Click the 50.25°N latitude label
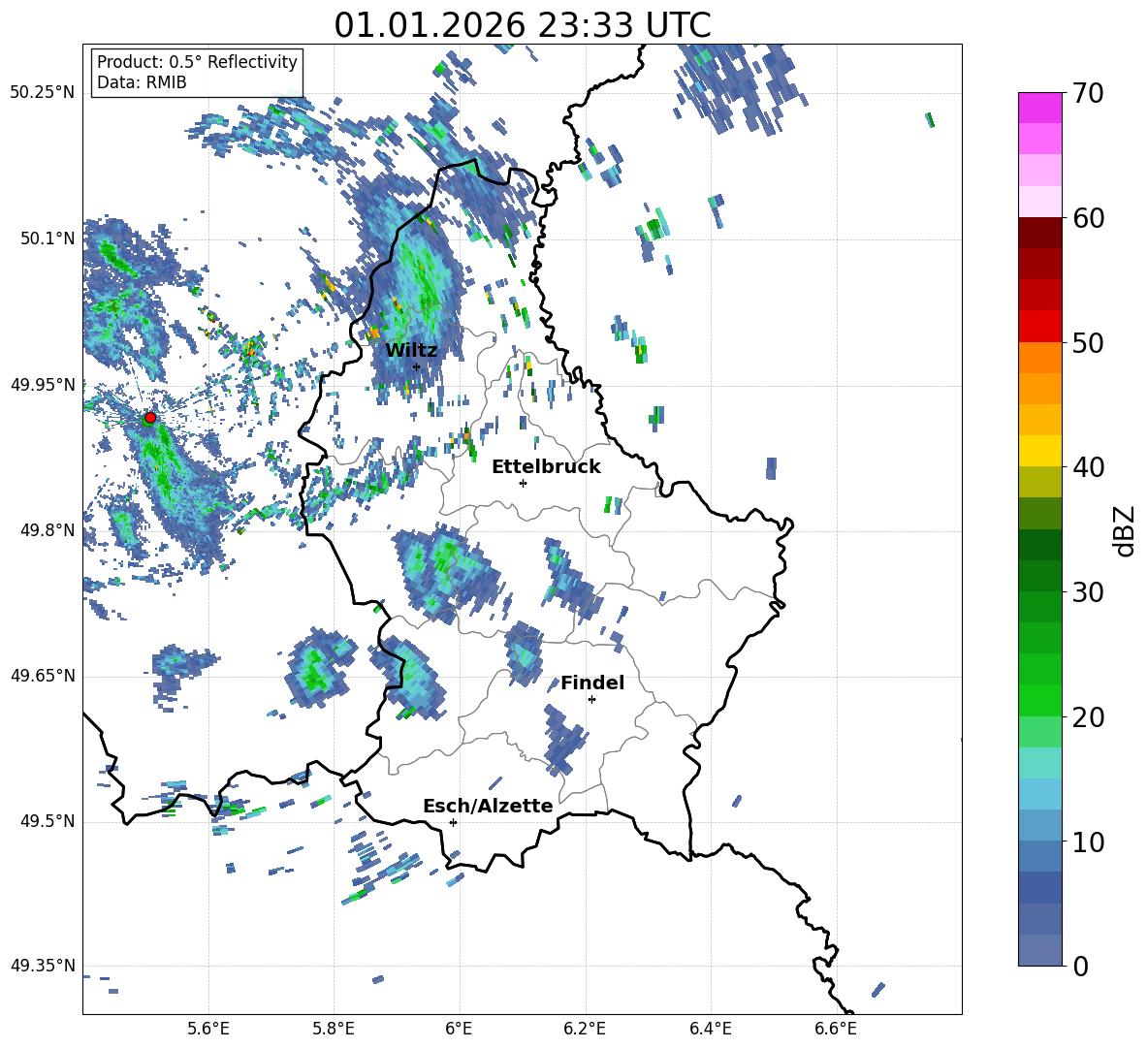This screenshot has width=1148, height=1048. click(x=43, y=94)
